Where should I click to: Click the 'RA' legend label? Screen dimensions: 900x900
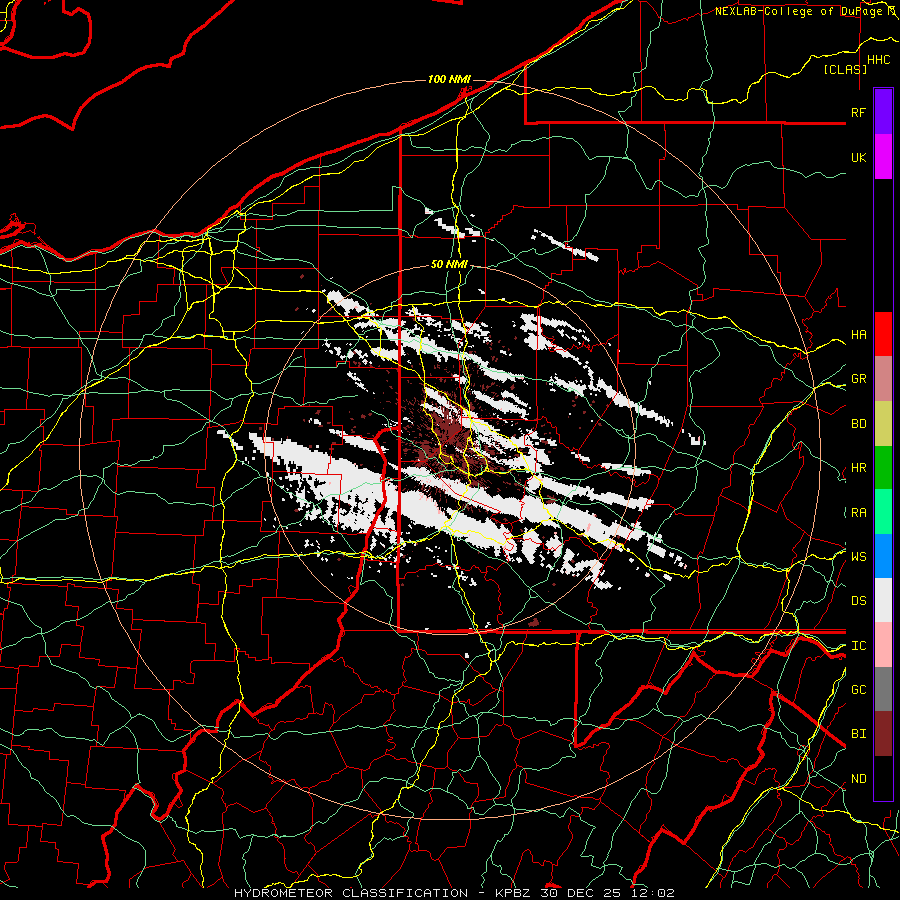point(858,512)
